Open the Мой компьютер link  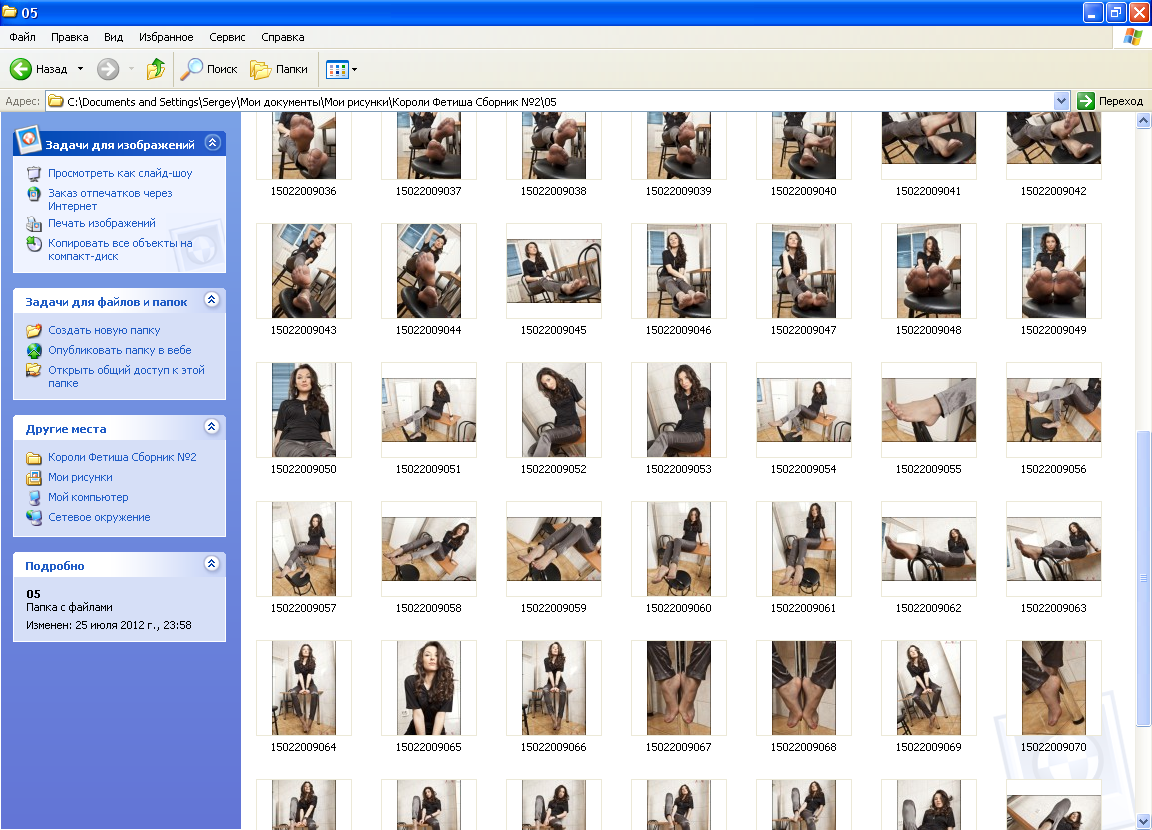(x=88, y=497)
